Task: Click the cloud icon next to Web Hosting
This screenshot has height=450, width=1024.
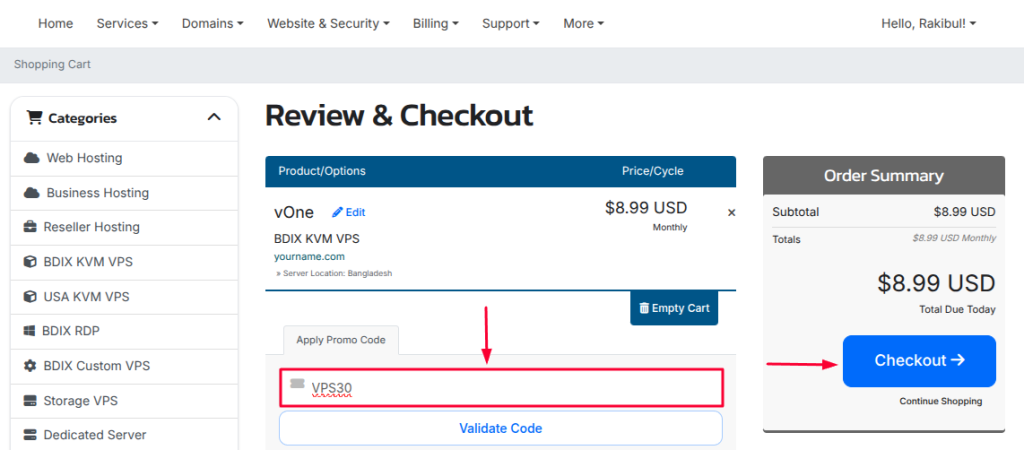Action: pos(31,158)
